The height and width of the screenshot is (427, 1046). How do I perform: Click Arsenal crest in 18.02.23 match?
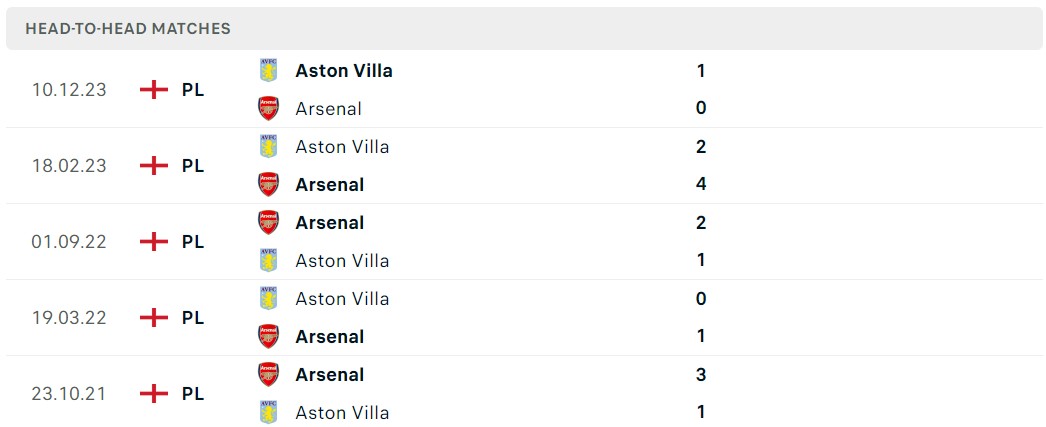[x=268, y=184]
